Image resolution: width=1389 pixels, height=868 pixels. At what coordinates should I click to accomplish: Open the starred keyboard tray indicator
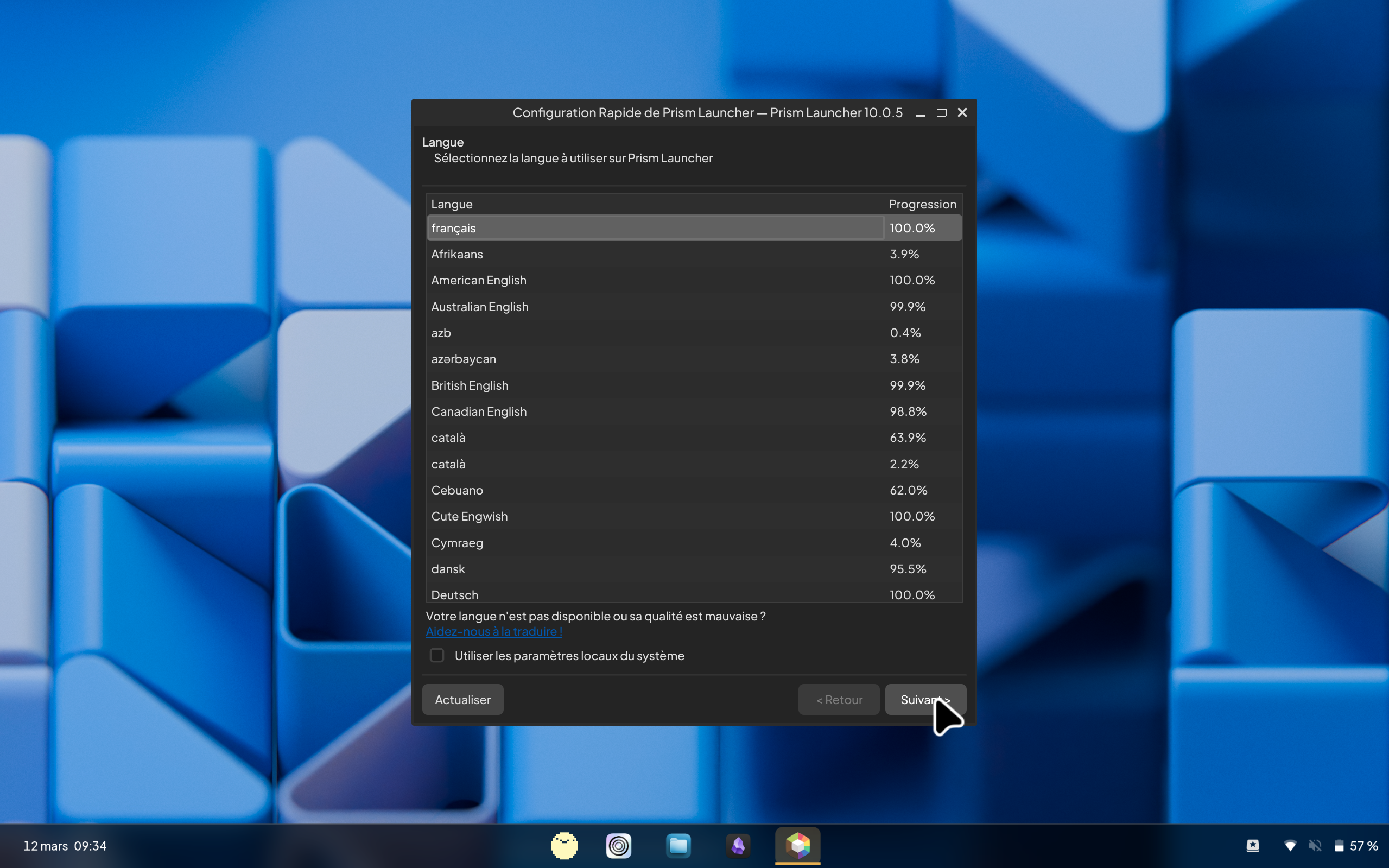(1253, 846)
